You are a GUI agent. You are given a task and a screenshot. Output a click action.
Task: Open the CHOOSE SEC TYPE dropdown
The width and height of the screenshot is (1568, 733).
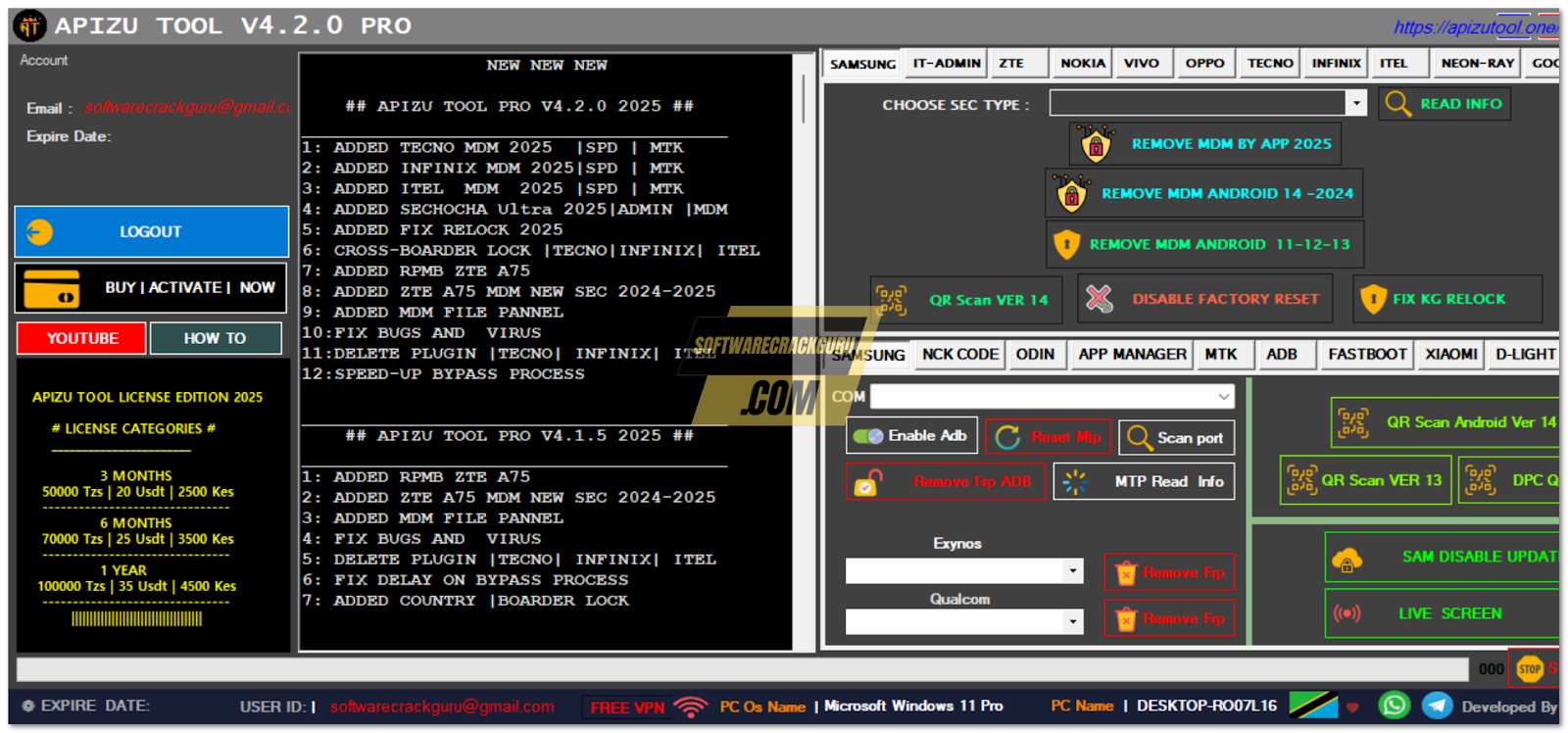pyautogui.click(x=1356, y=103)
